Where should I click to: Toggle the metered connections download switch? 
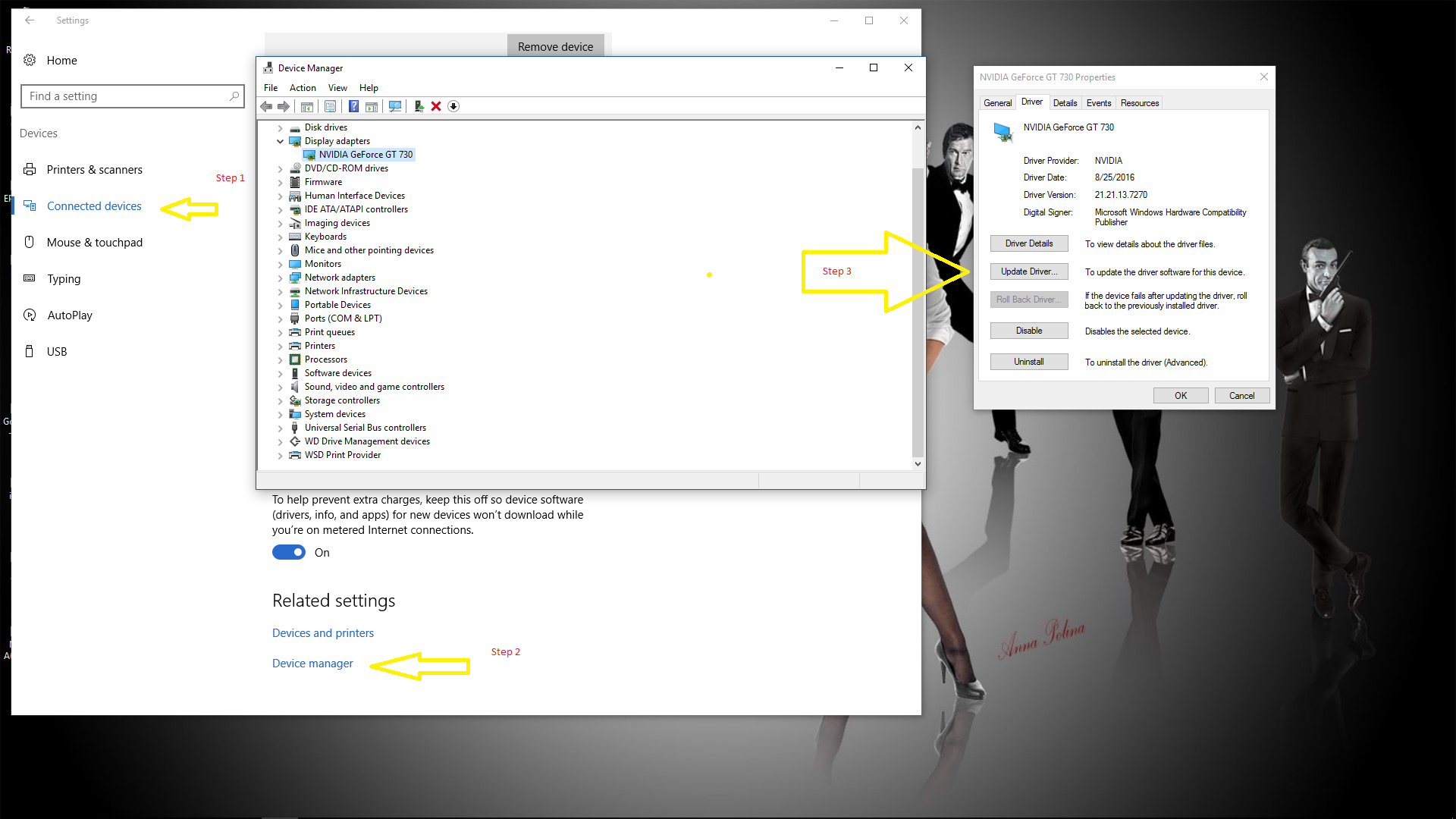pos(289,552)
